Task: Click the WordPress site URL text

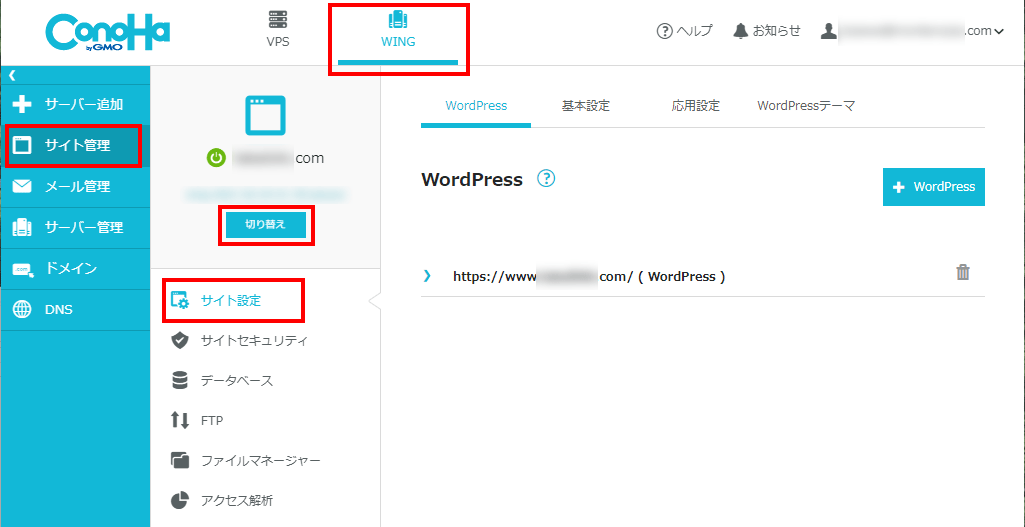Action: pos(589,277)
